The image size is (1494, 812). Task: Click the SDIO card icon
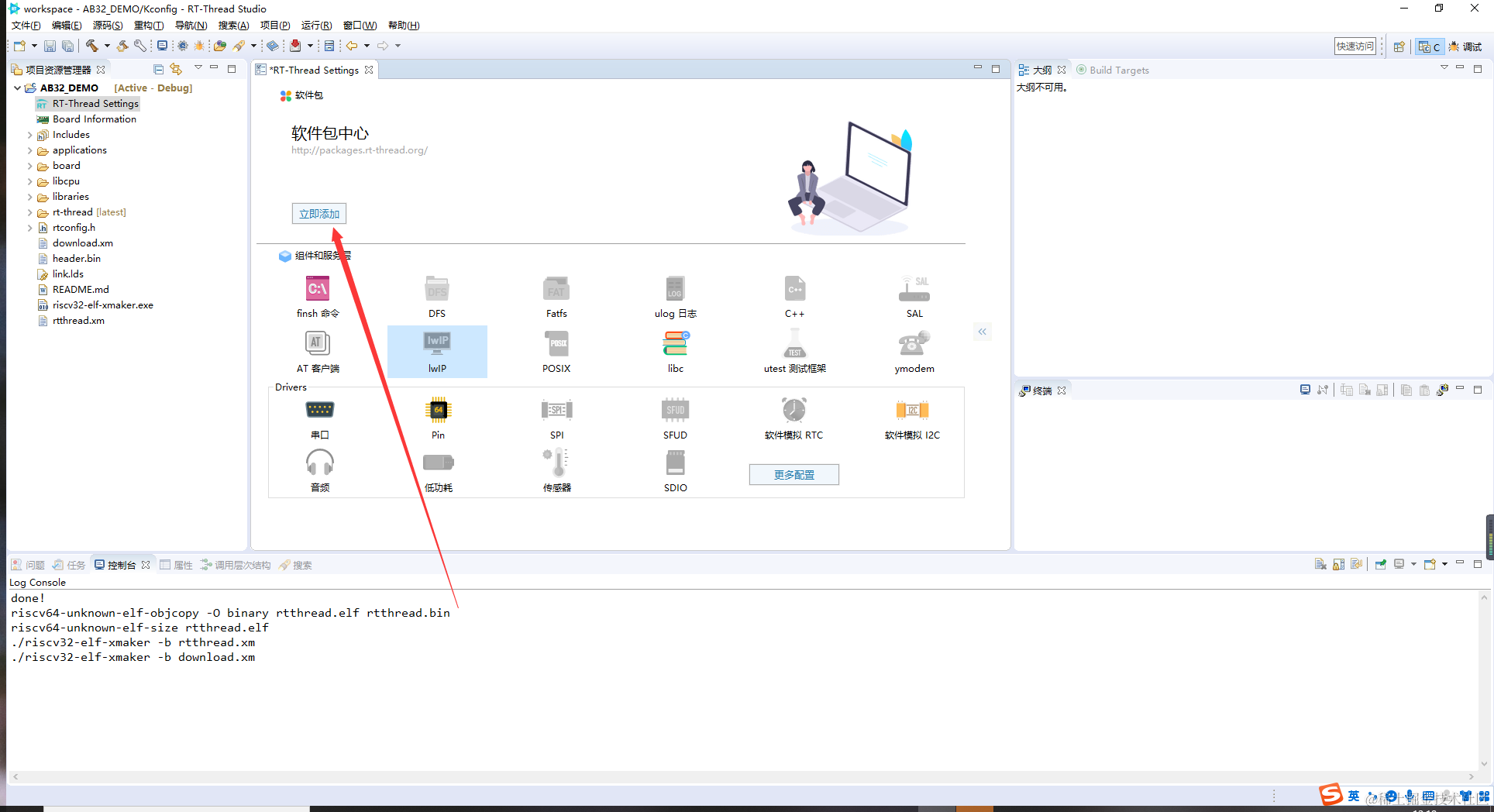click(675, 463)
